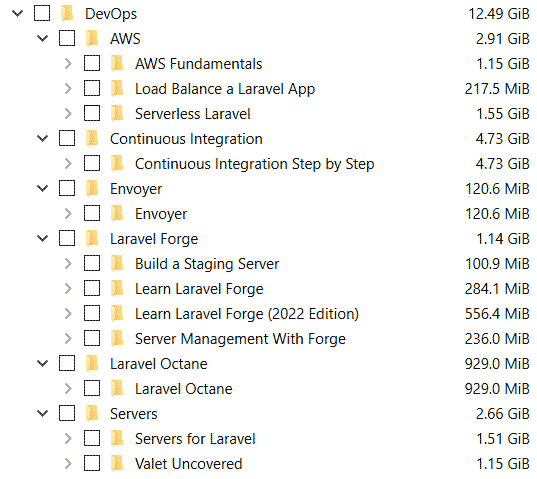The height and width of the screenshot is (479, 537).
Task: Check the AWS Fundamentals checkbox
Action: click(x=92, y=63)
